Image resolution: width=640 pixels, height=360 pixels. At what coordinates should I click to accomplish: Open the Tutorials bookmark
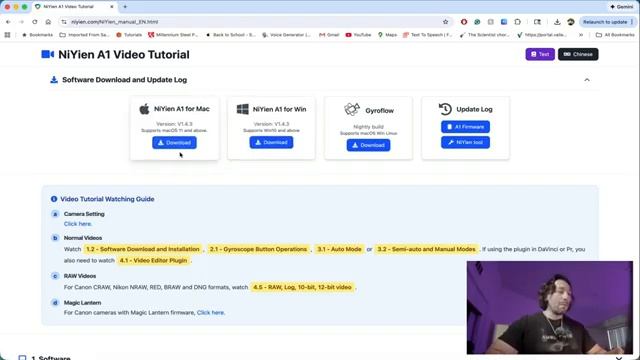point(129,35)
